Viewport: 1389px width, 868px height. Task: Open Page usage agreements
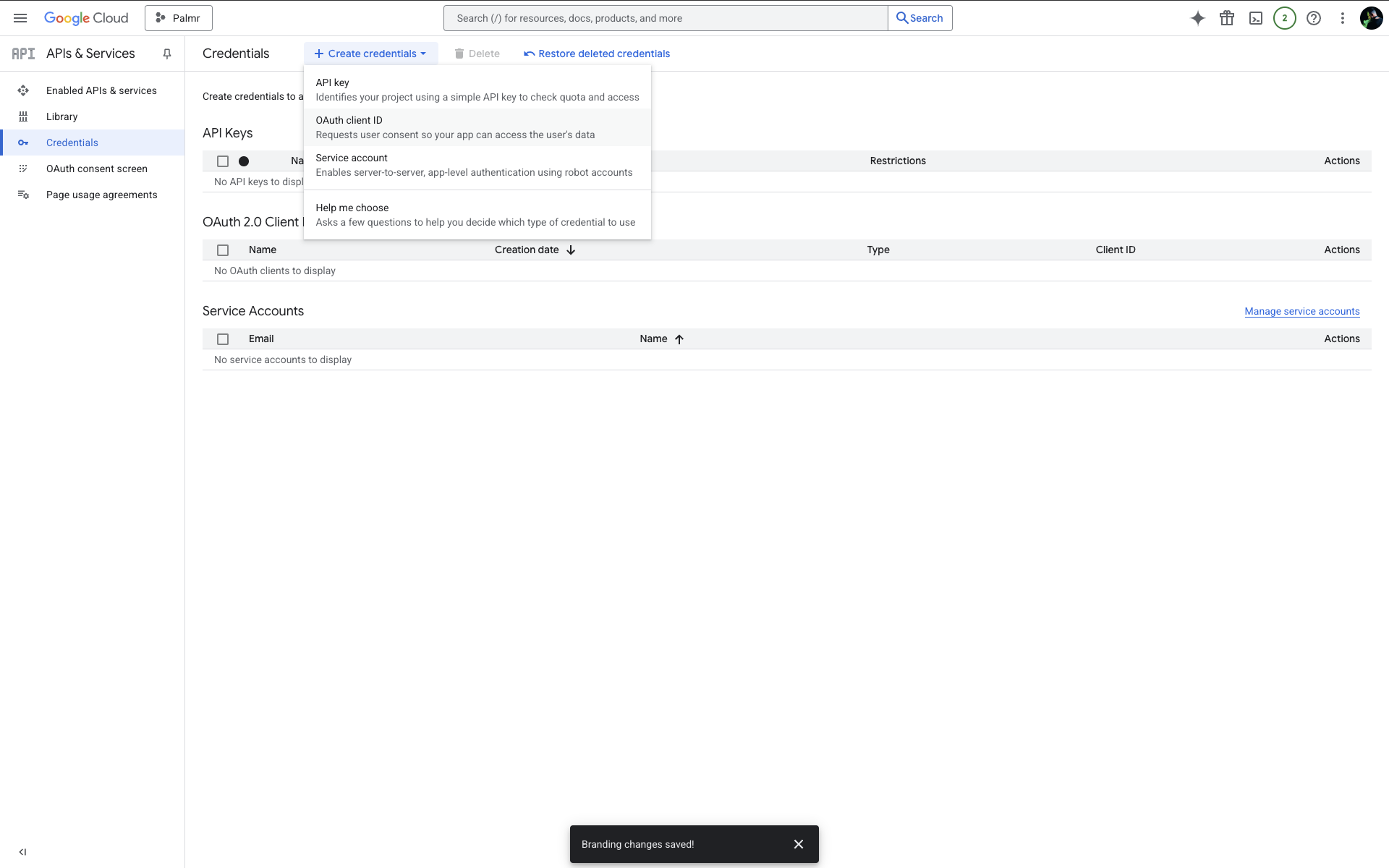(x=93, y=195)
